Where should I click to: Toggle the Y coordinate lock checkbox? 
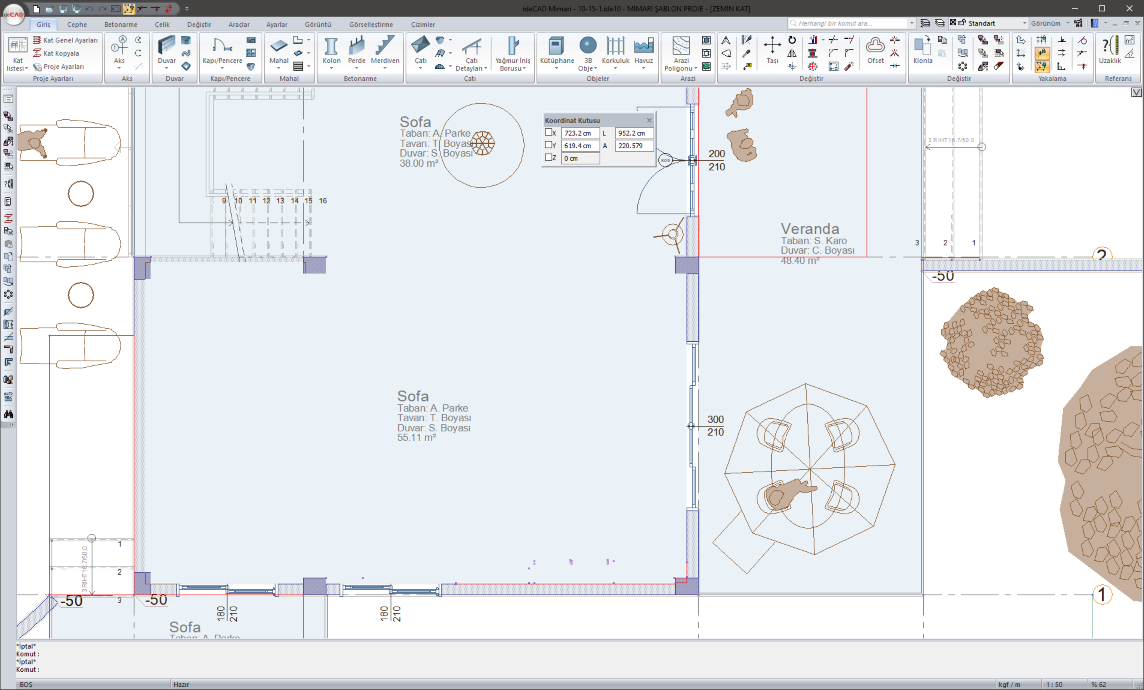point(549,146)
